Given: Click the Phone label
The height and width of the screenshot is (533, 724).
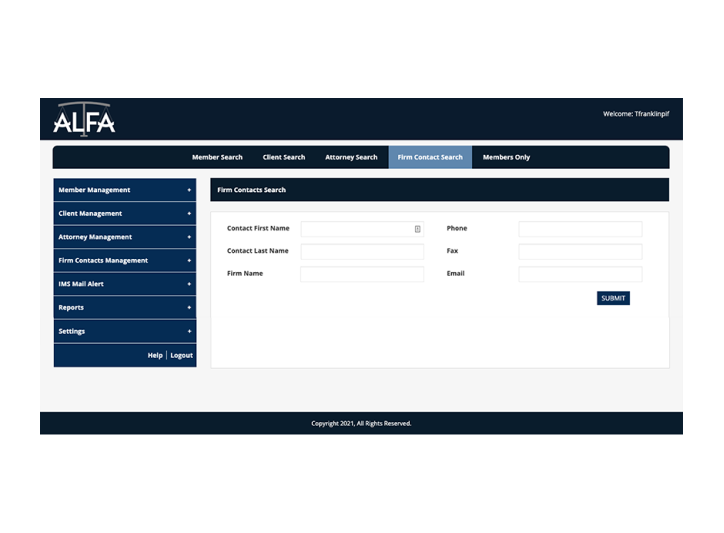Looking at the screenshot, I should [x=457, y=228].
